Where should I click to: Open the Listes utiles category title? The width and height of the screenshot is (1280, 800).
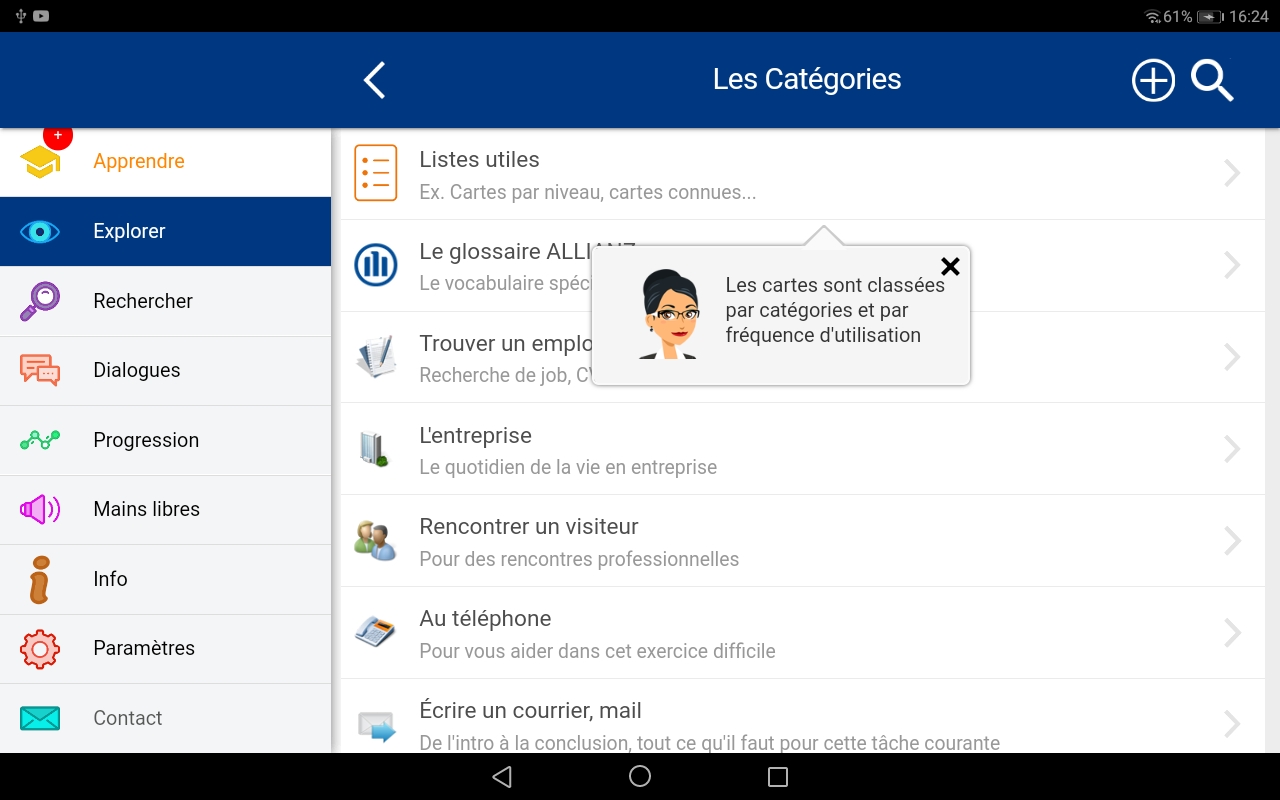tap(479, 160)
